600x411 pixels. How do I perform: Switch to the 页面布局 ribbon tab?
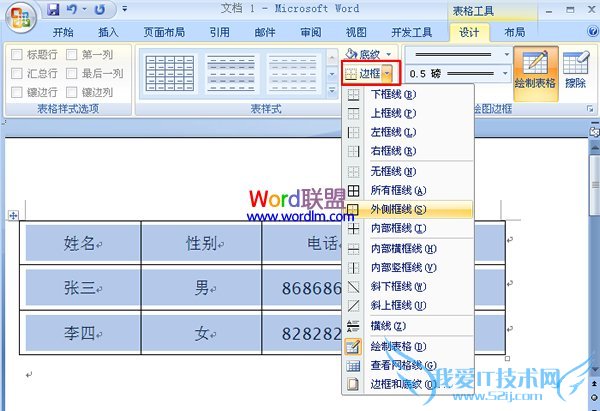point(164,32)
